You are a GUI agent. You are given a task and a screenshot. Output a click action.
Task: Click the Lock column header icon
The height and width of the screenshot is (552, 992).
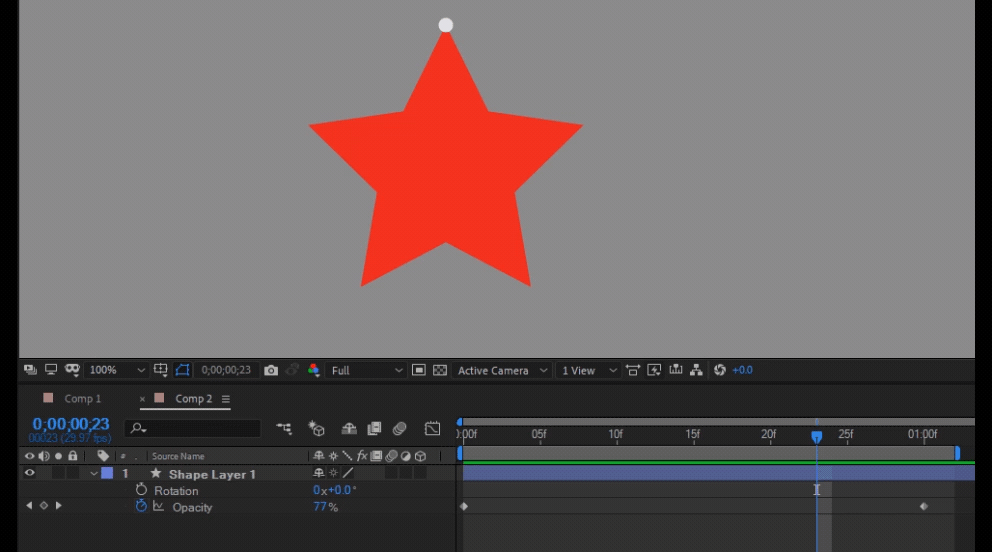pyautogui.click(x=73, y=455)
